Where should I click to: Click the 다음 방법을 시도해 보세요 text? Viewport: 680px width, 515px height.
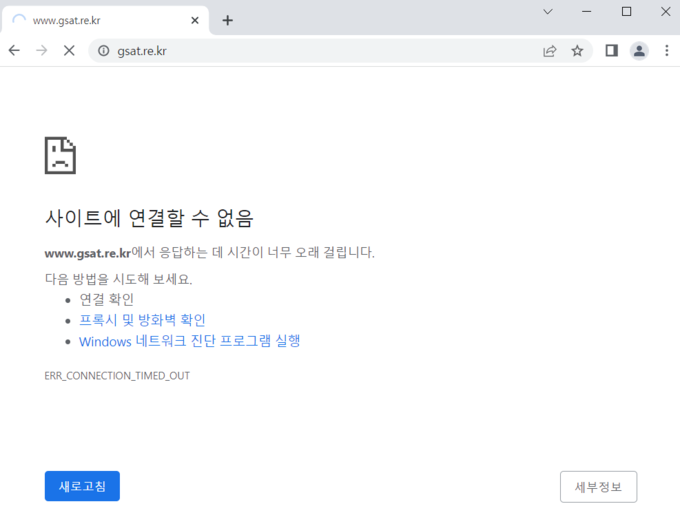[x=118, y=278]
